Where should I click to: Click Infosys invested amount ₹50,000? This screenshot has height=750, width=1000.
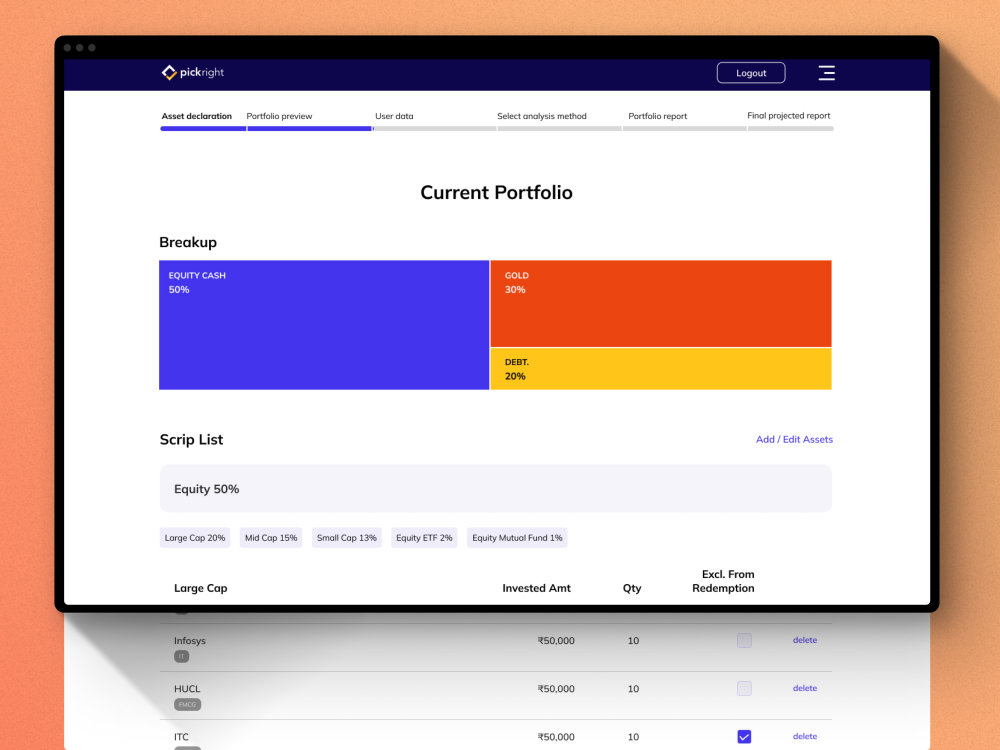tap(555, 640)
